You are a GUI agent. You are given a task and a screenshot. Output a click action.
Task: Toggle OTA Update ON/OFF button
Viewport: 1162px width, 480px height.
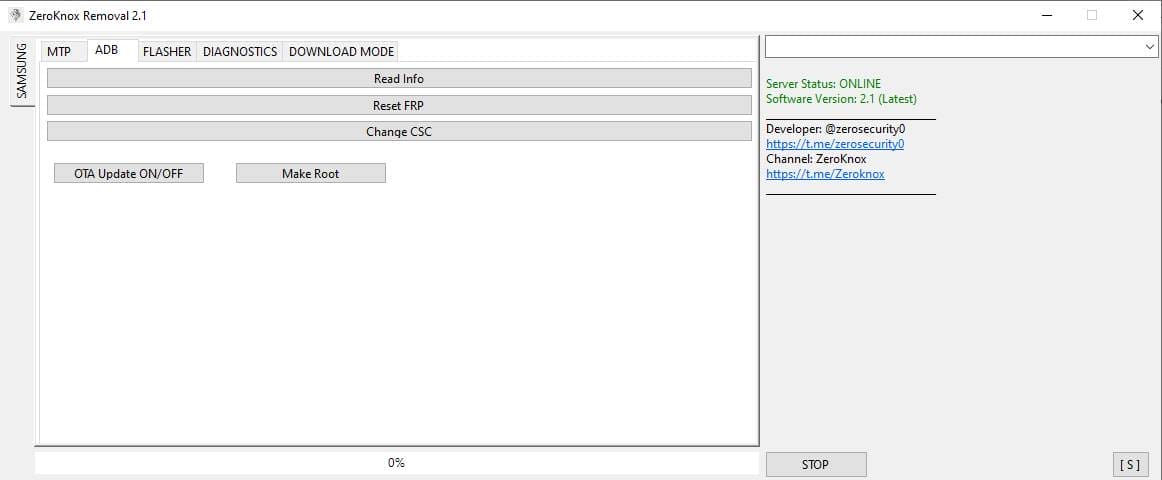coord(129,173)
